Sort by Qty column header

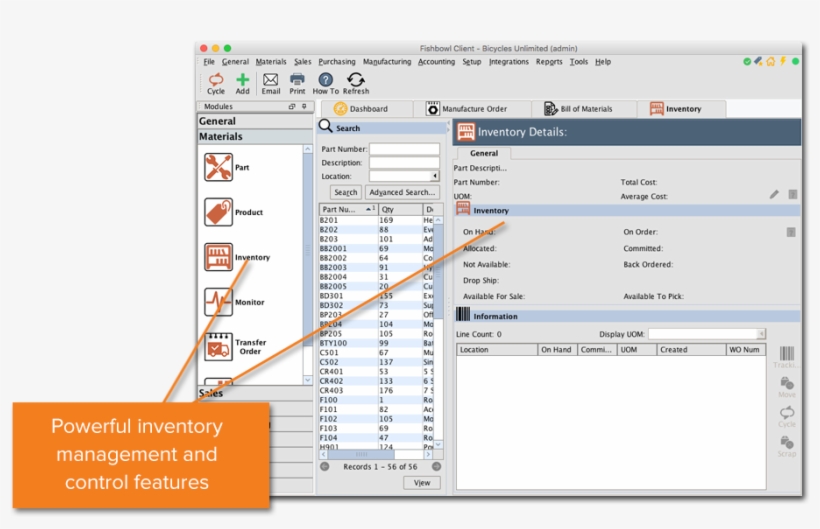point(400,209)
